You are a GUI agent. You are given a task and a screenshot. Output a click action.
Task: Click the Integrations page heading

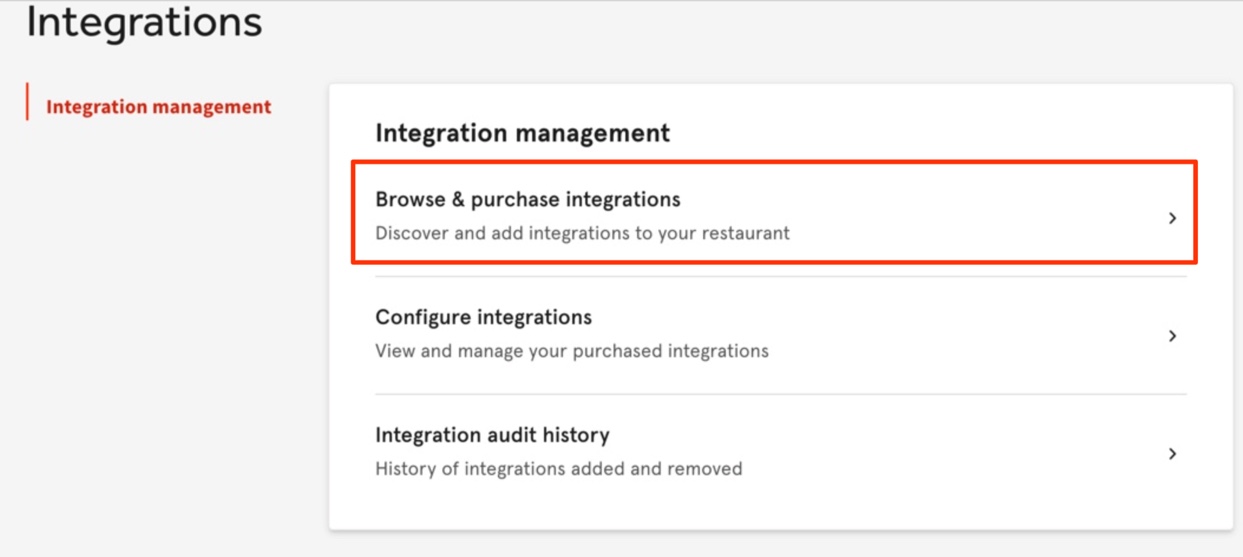coord(144,23)
